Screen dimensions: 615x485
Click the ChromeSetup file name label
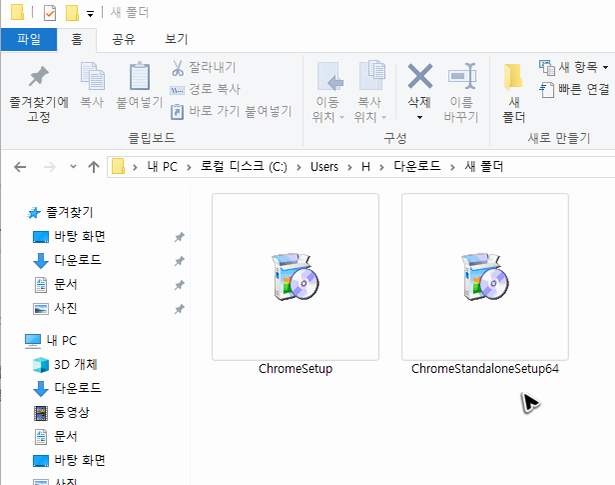pyautogui.click(x=295, y=369)
